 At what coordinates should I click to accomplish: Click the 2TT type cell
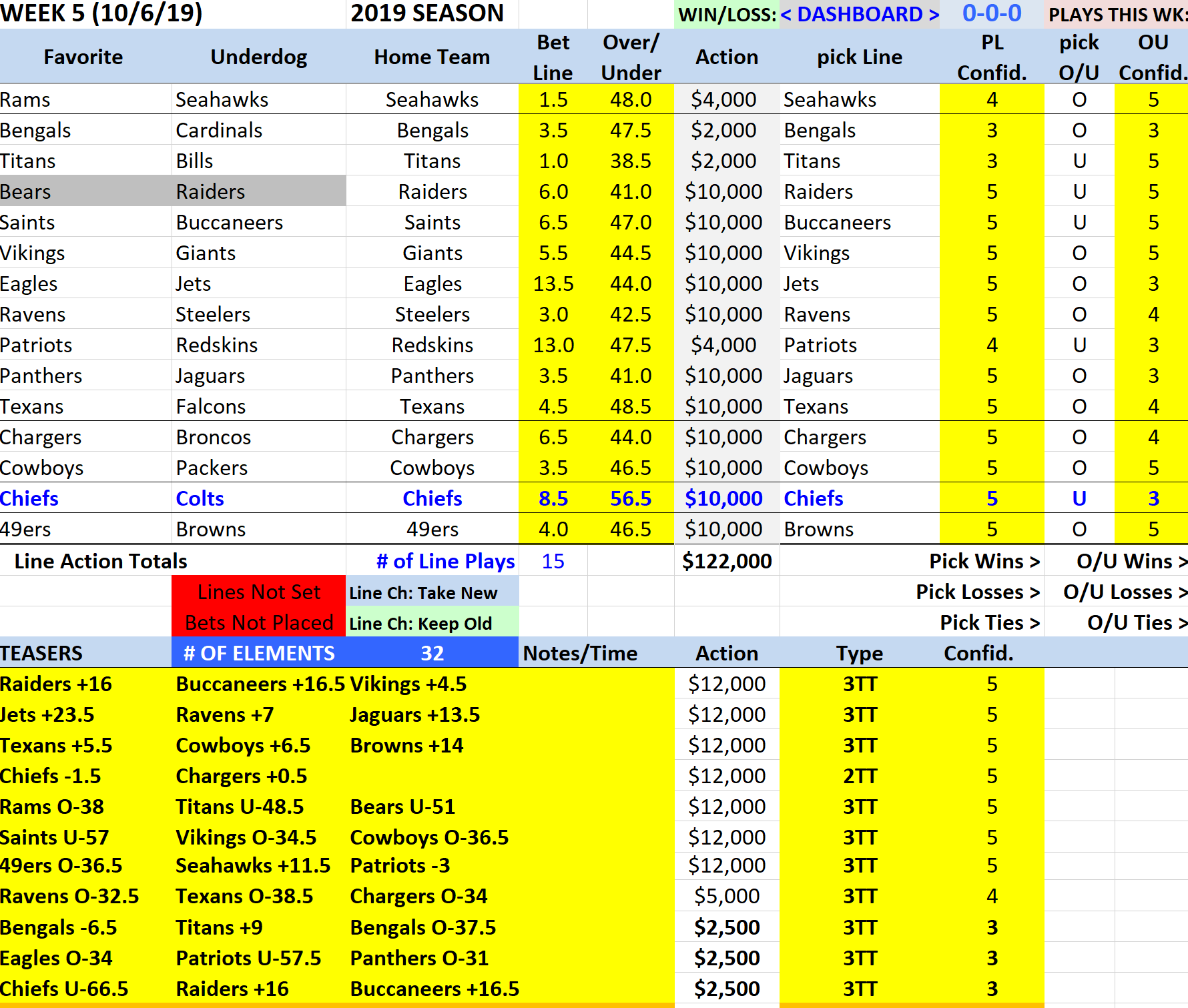coord(860,777)
